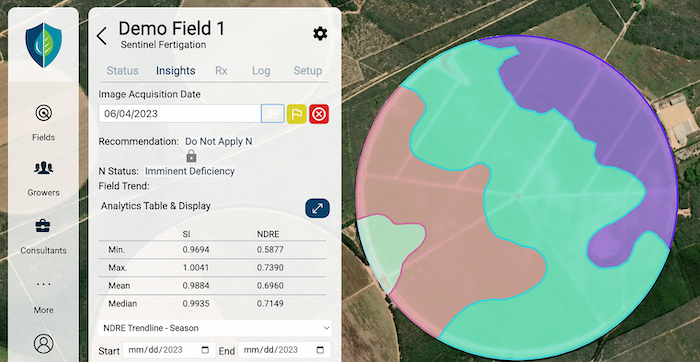The height and width of the screenshot is (362, 700).
Task: Open the user profile icon
Action: click(x=43, y=344)
